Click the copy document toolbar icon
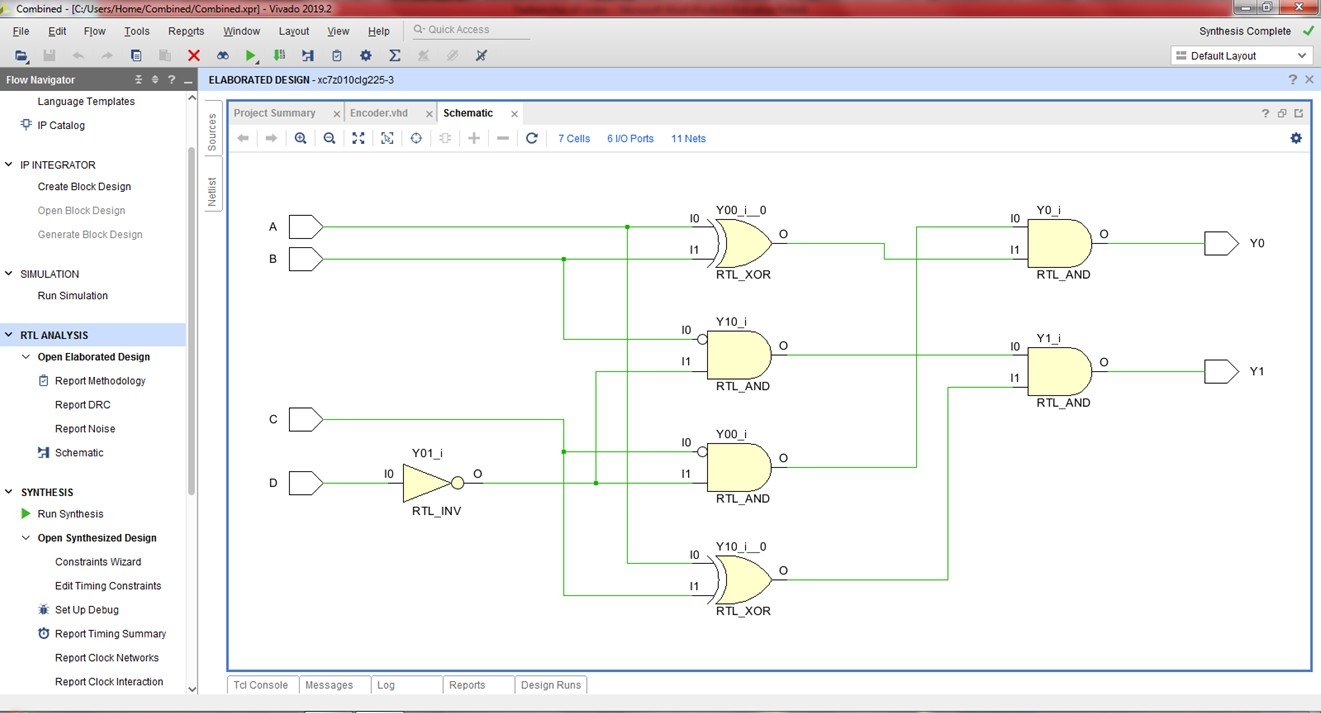The image size is (1321, 713). click(x=136, y=56)
